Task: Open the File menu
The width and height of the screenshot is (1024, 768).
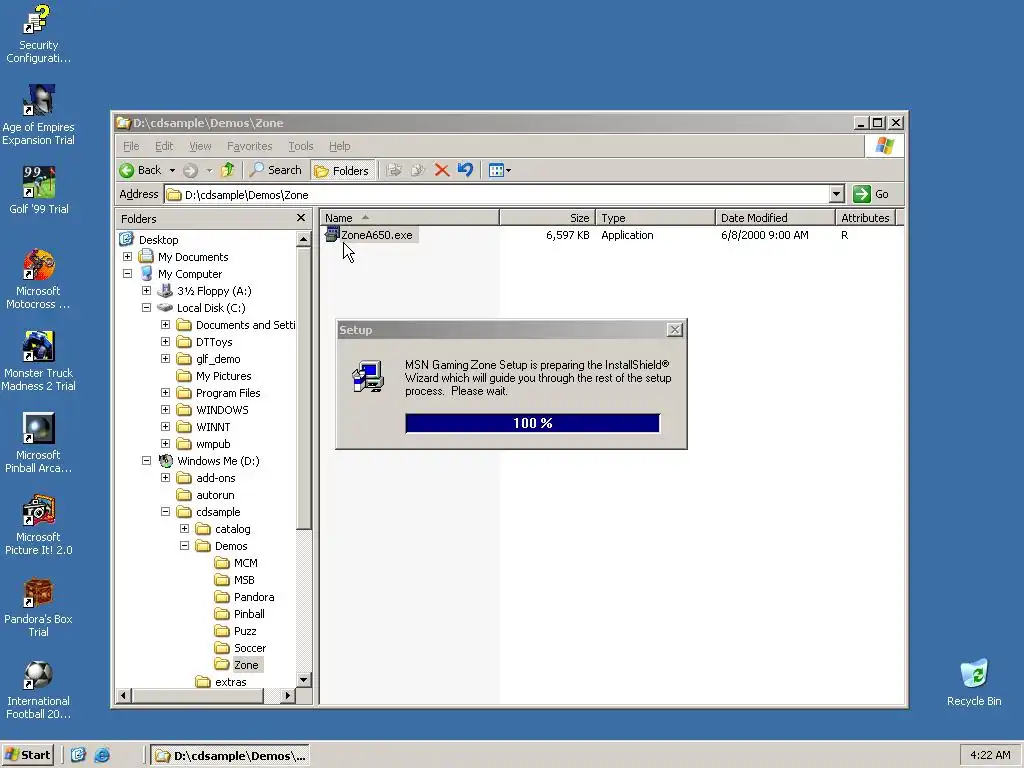Action: (131, 146)
